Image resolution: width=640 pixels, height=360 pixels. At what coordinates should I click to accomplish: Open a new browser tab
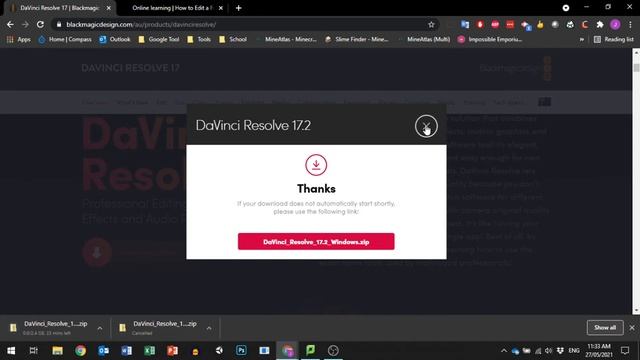point(238,8)
